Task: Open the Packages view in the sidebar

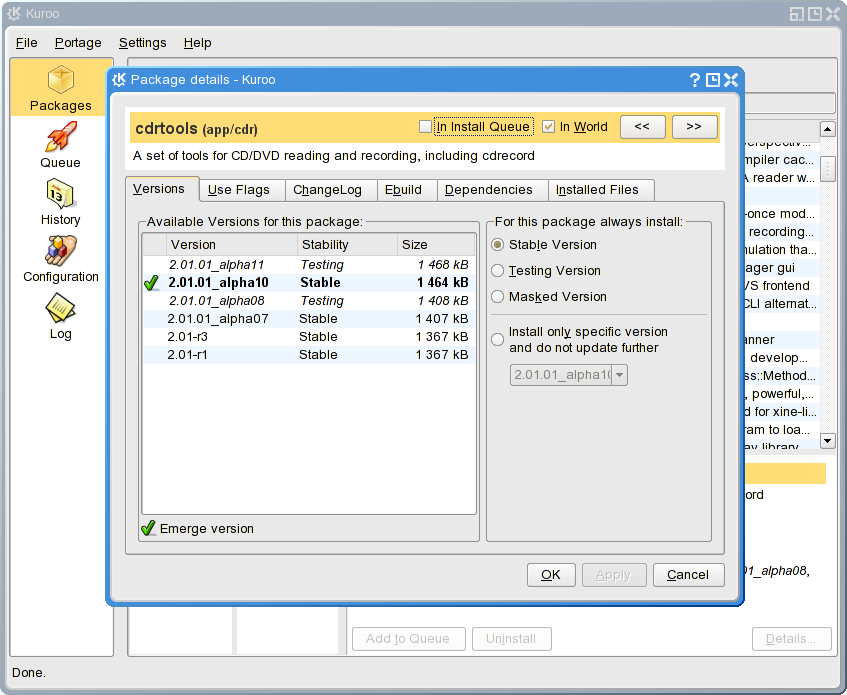Action: (60, 87)
